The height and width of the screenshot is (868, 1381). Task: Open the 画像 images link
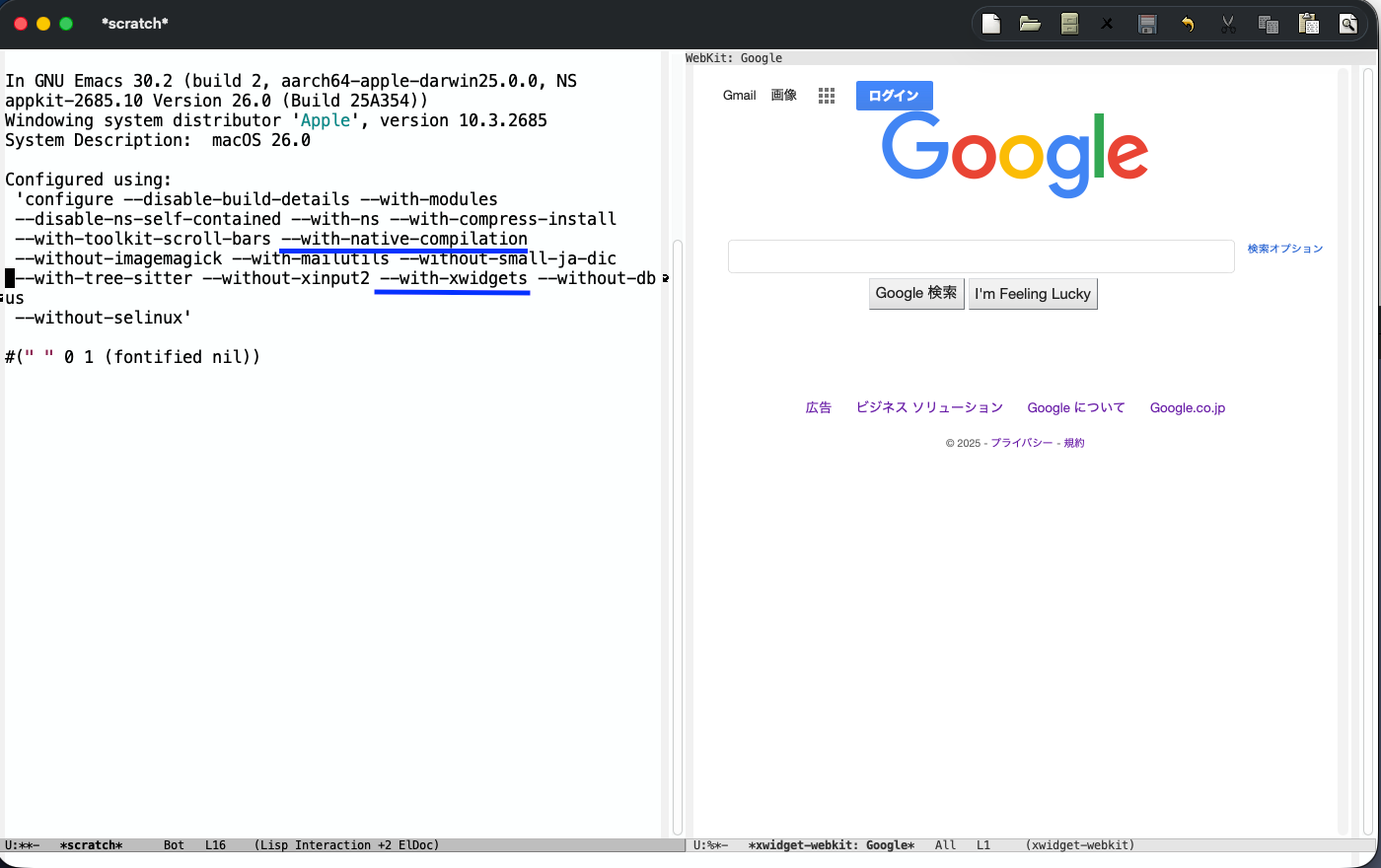(784, 96)
